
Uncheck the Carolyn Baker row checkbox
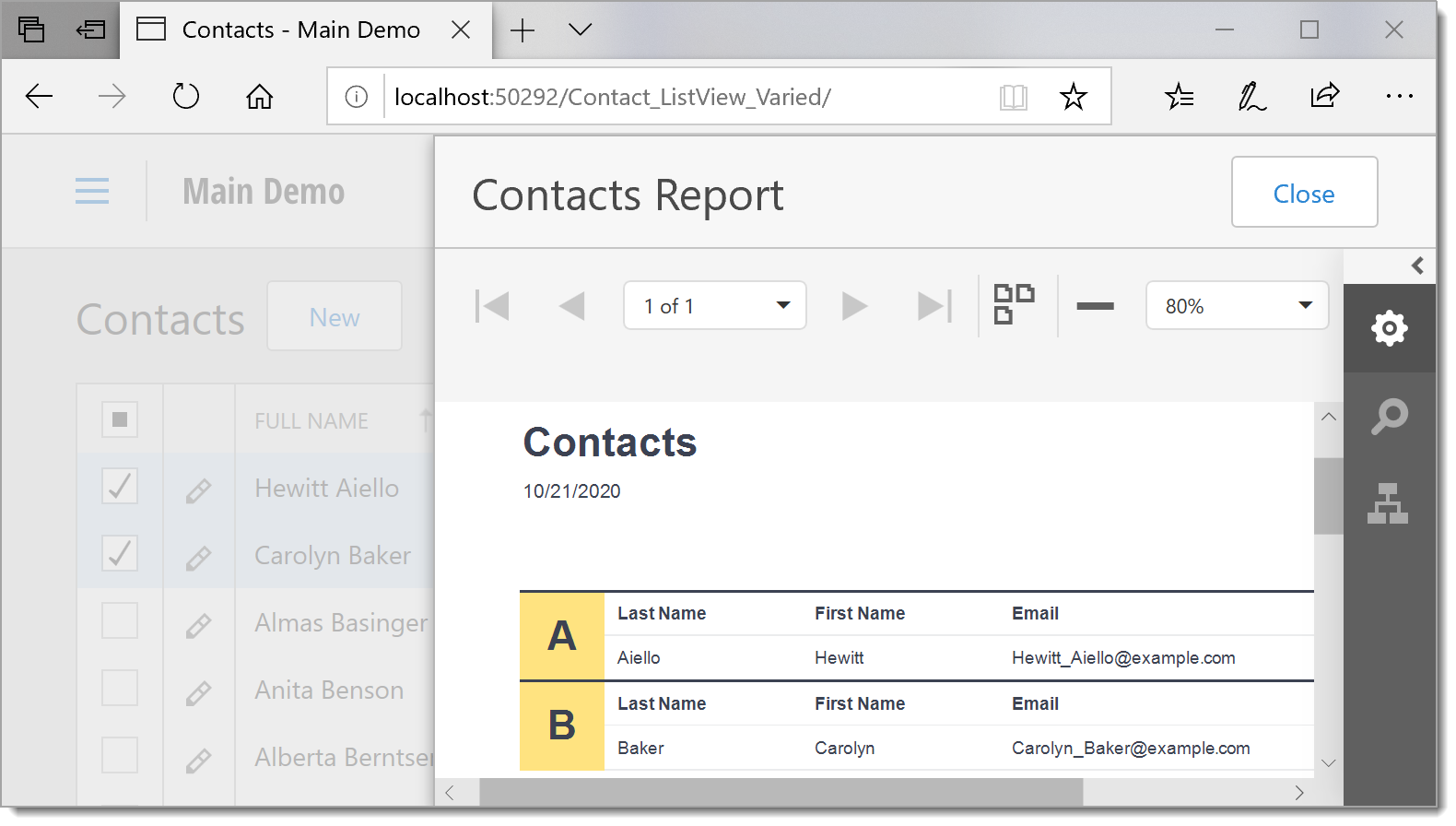pyautogui.click(x=120, y=554)
